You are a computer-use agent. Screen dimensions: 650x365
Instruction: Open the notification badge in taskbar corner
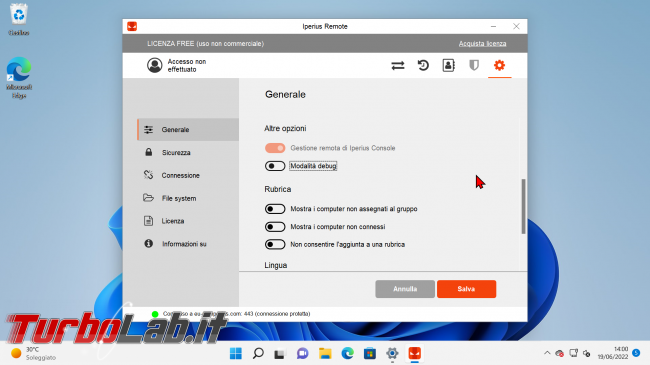tap(636, 353)
